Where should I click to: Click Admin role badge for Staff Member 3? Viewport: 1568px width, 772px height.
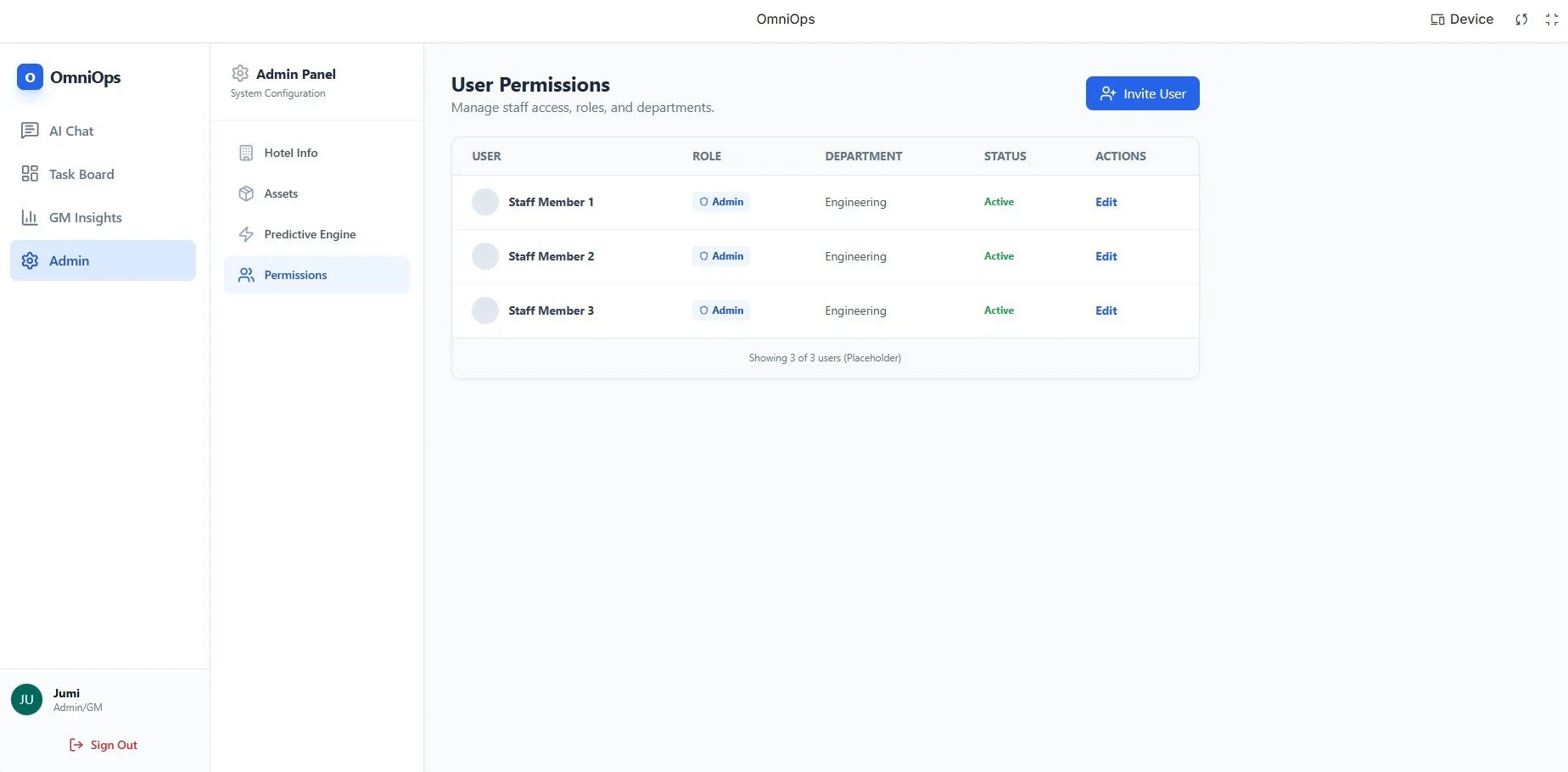coord(721,310)
